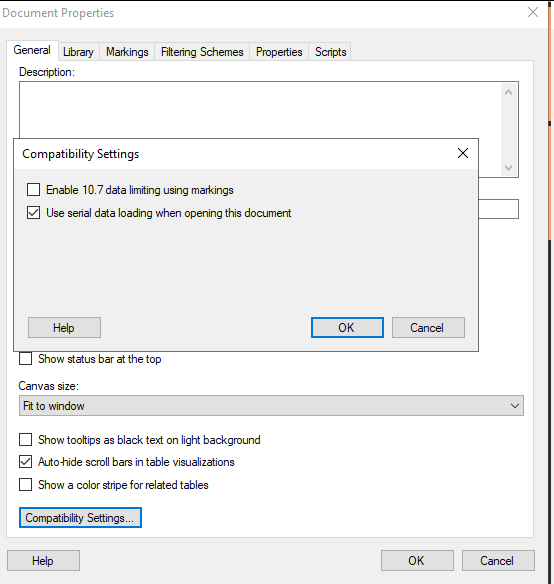
Task: Open the Canvas size dropdown
Action: point(271,406)
